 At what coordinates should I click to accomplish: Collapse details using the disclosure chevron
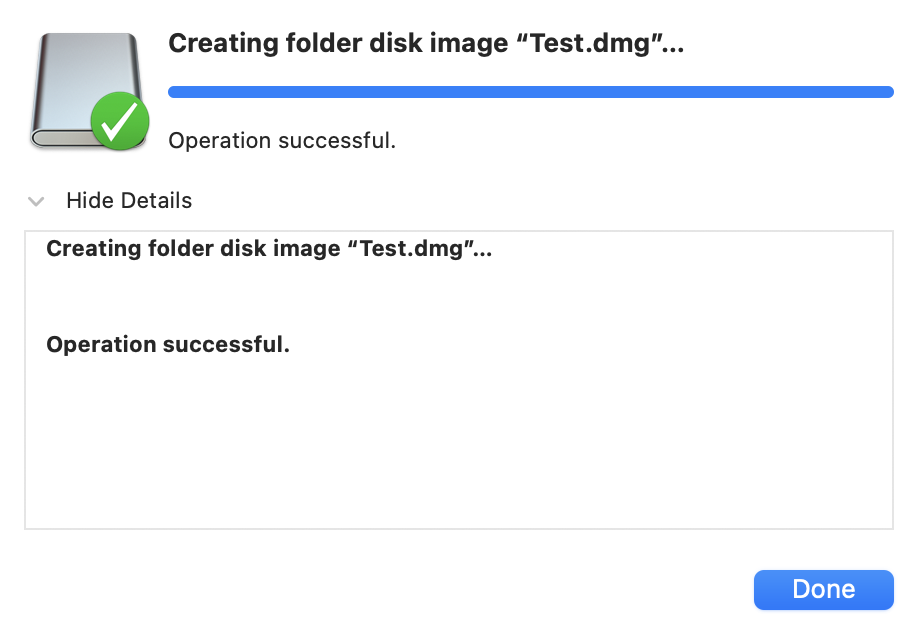pyautogui.click(x=37, y=201)
